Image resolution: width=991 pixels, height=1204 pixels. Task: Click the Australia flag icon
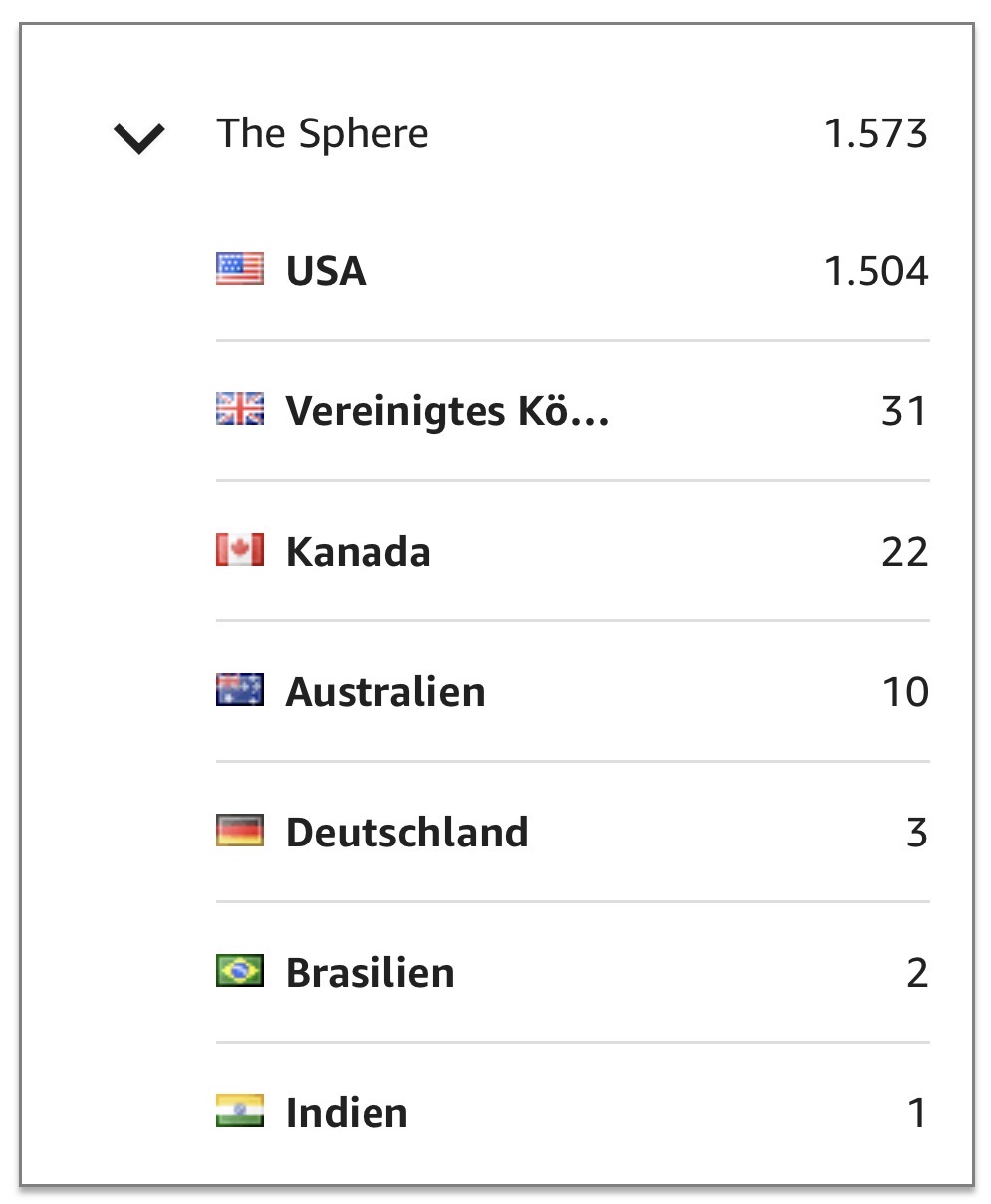(x=240, y=691)
